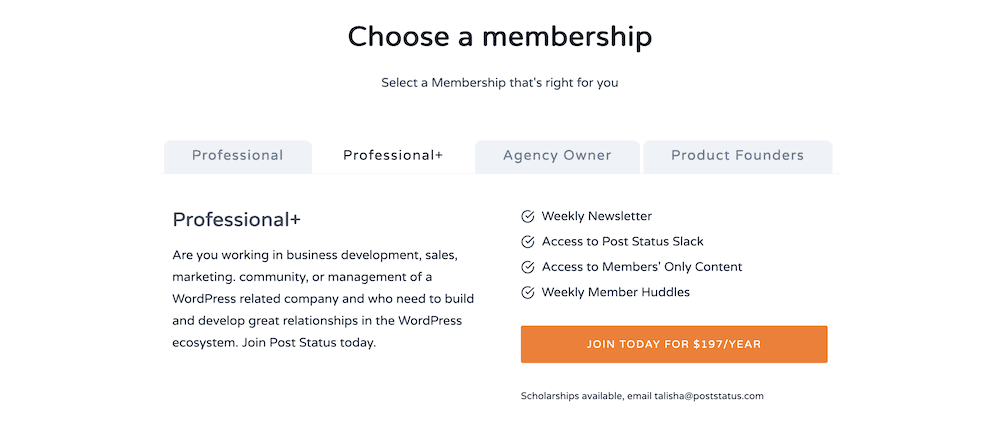This screenshot has width=1000, height=427.
Task: Click the checkmark icon beside Weekly Member Huddles
Action: coord(527,293)
